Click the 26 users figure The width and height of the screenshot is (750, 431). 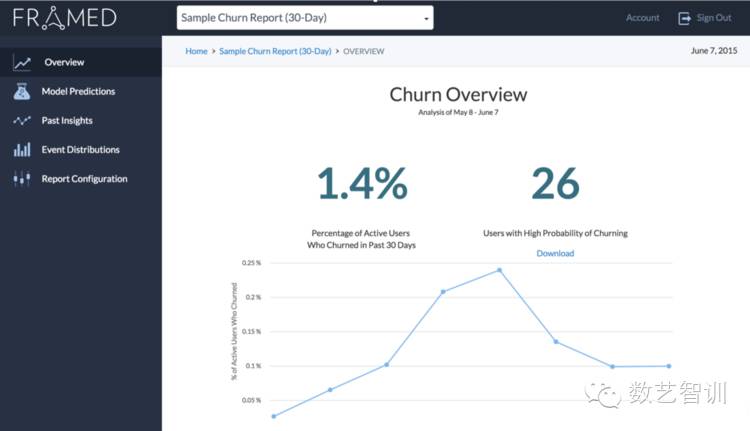[x=555, y=183]
